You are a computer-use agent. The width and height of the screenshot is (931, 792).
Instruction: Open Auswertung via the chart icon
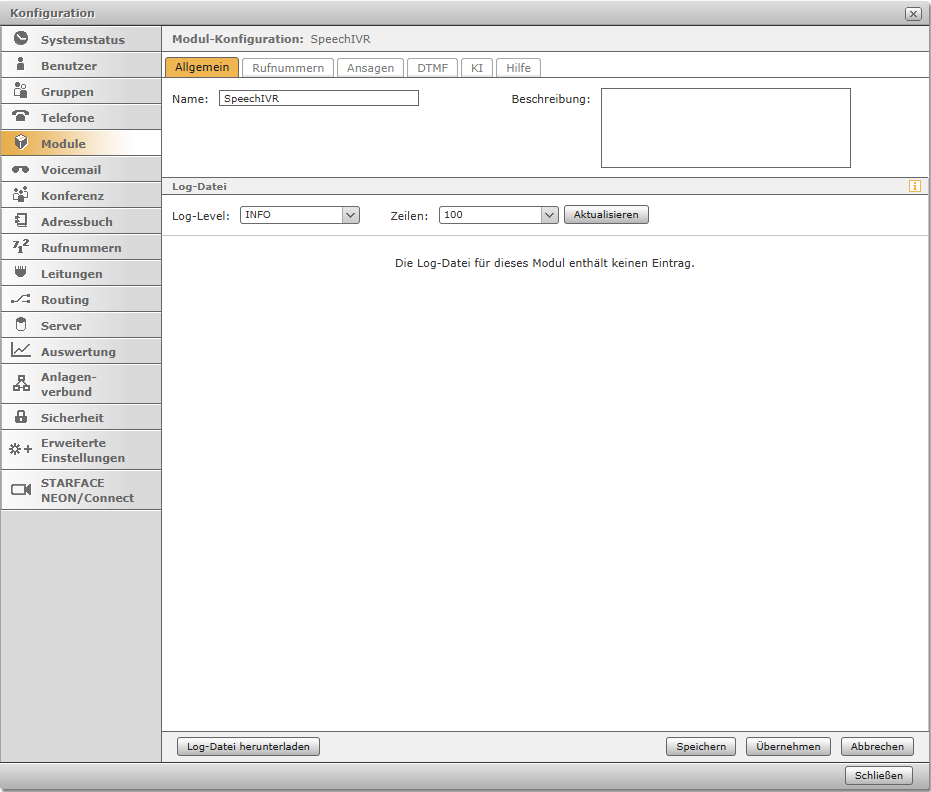coord(21,351)
